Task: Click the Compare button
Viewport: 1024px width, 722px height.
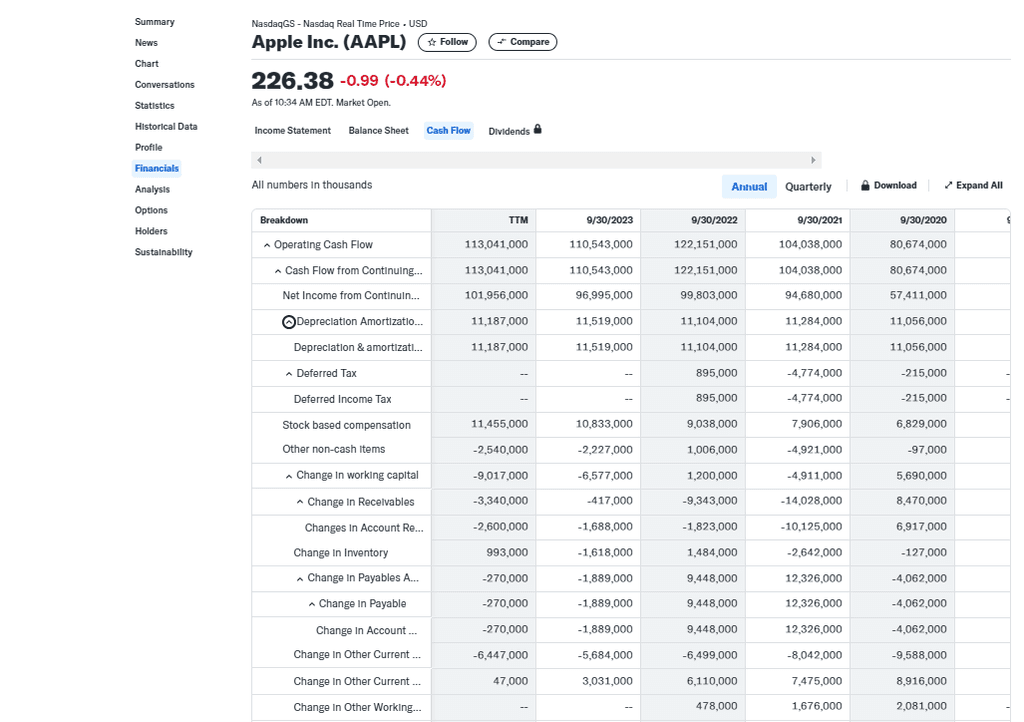Action: click(522, 42)
